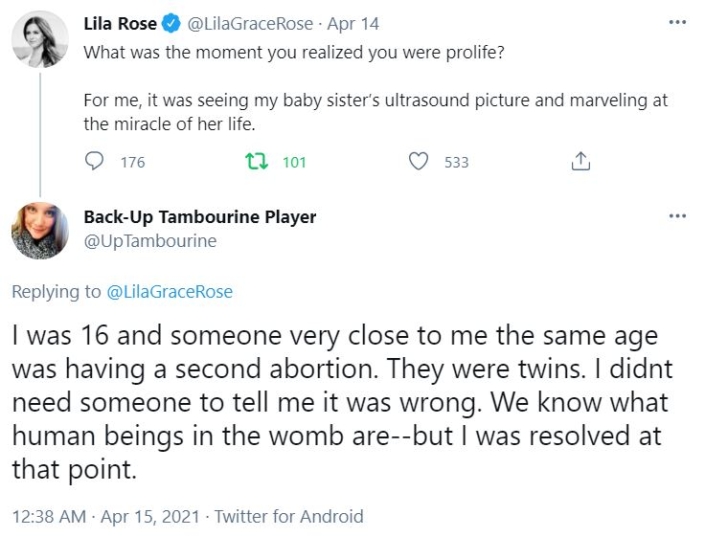Like the tweet using the heart icon
Viewport: 705px width, 537px height.
tap(421, 162)
